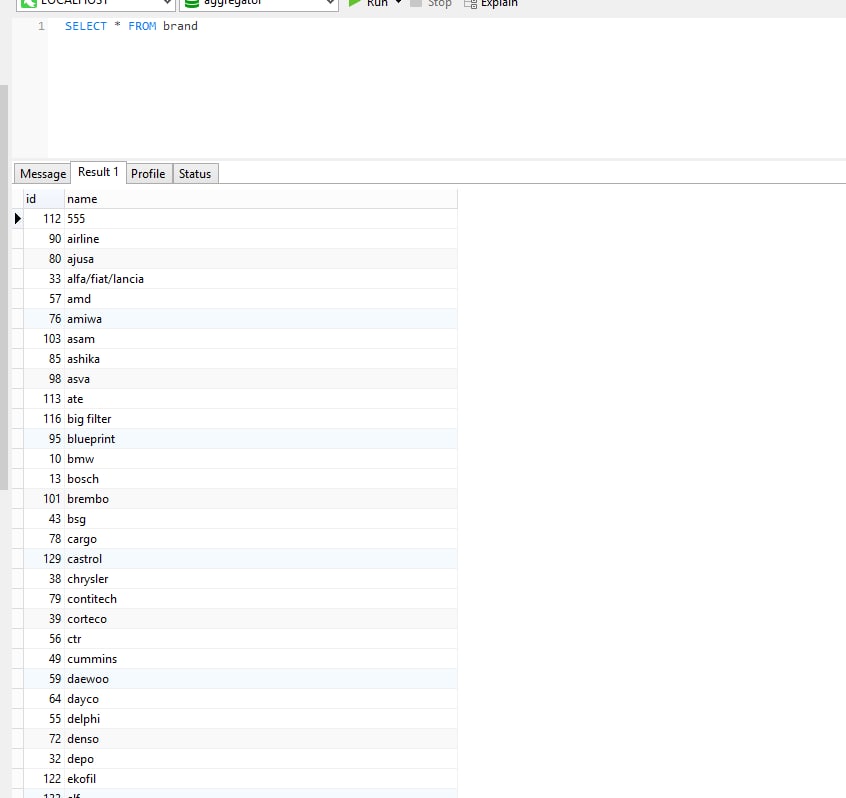Select the id cell '59'
This screenshot has width=846, height=798.
coord(44,679)
